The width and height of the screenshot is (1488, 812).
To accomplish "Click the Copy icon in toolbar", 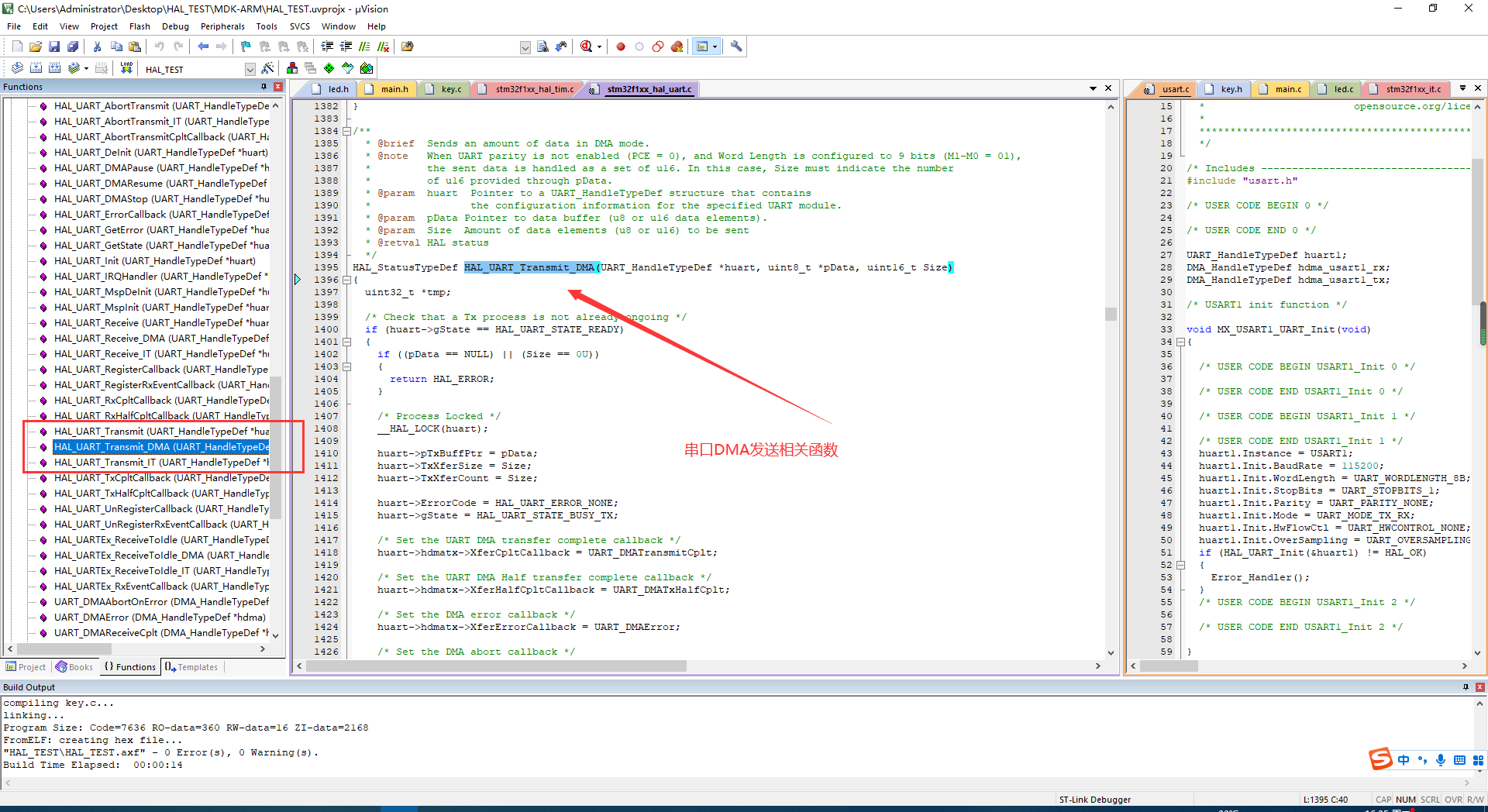I will click(x=116, y=46).
